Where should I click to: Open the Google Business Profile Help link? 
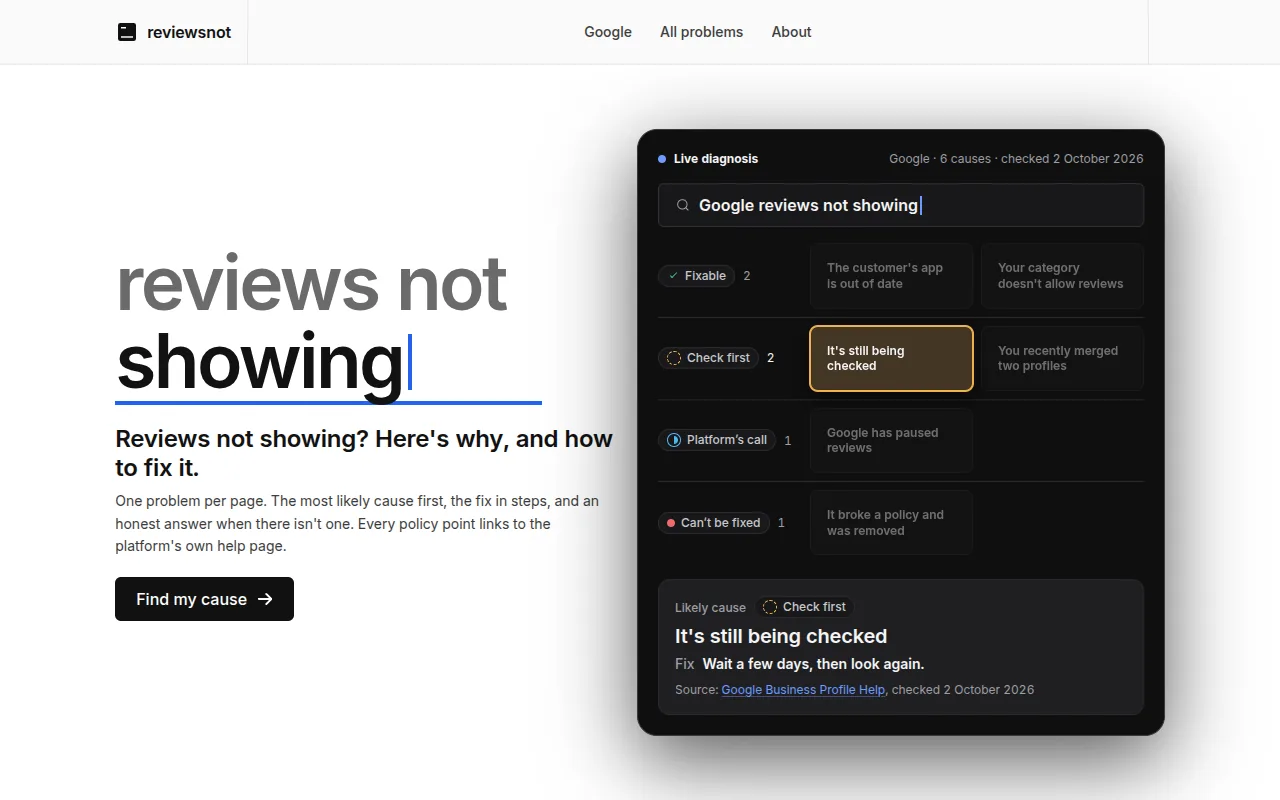pyautogui.click(x=803, y=690)
